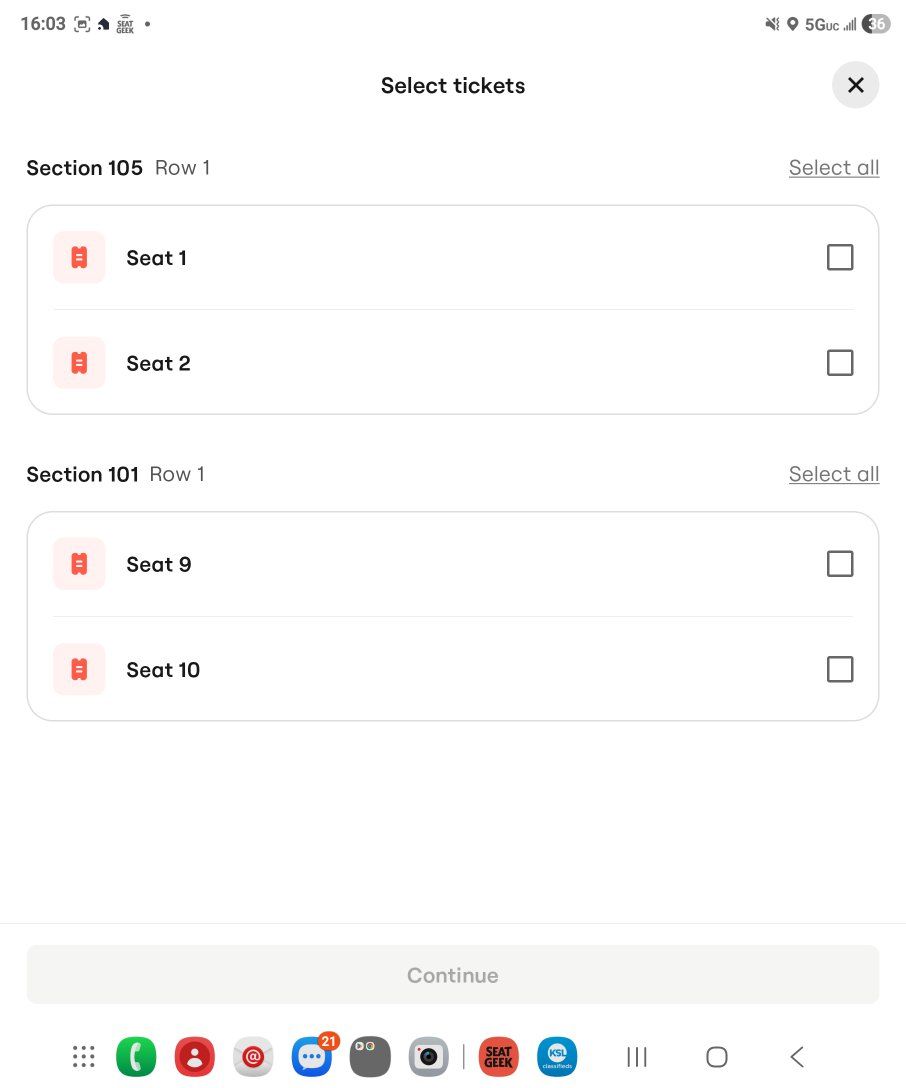
Task: Enable the Seat 10 checkbox
Action: tap(840, 669)
